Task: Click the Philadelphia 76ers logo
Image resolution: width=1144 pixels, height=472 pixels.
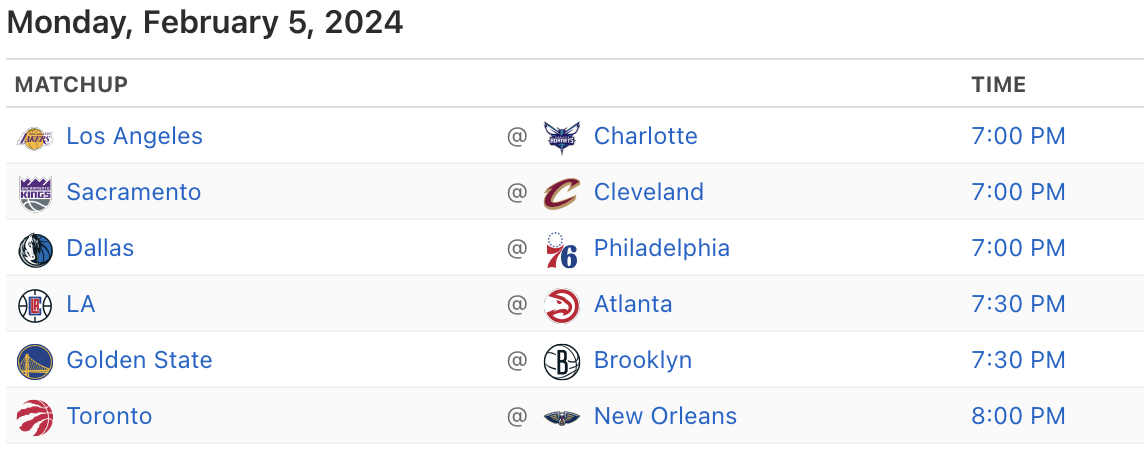Action: [x=561, y=249]
